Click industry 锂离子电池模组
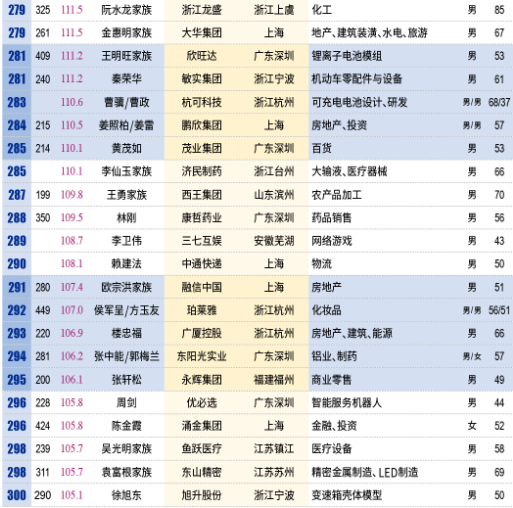This screenshot has height=508, width=513. [x=347, y=56]
